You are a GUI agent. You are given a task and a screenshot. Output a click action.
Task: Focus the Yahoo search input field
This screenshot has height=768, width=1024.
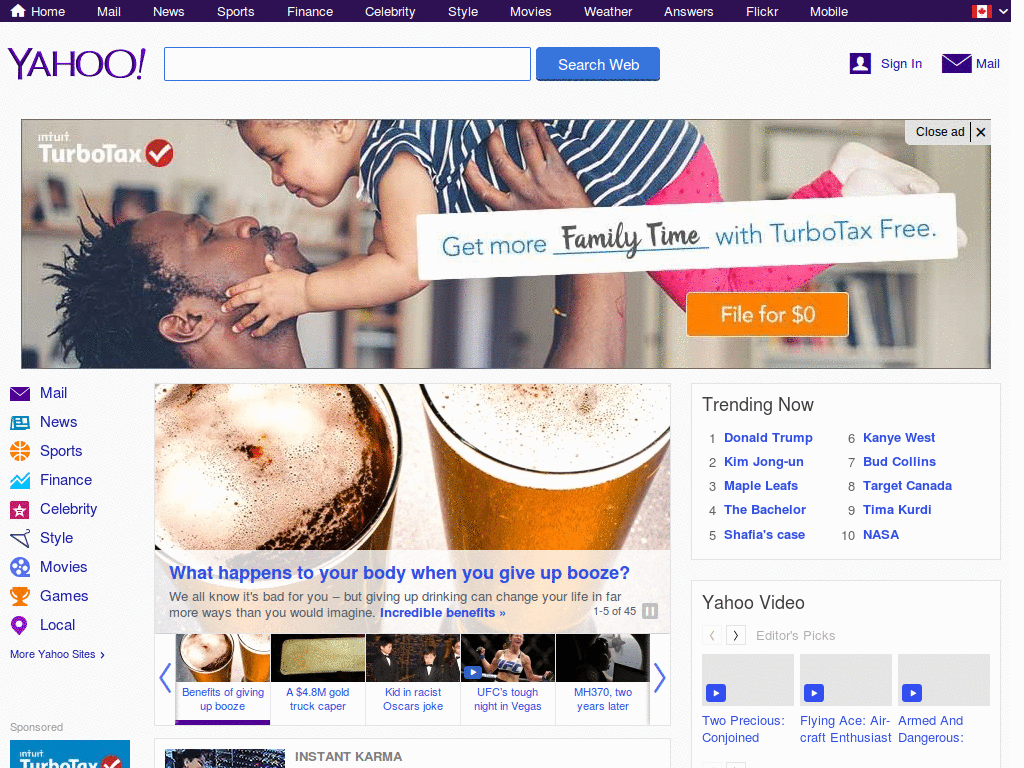pos(347,64)
